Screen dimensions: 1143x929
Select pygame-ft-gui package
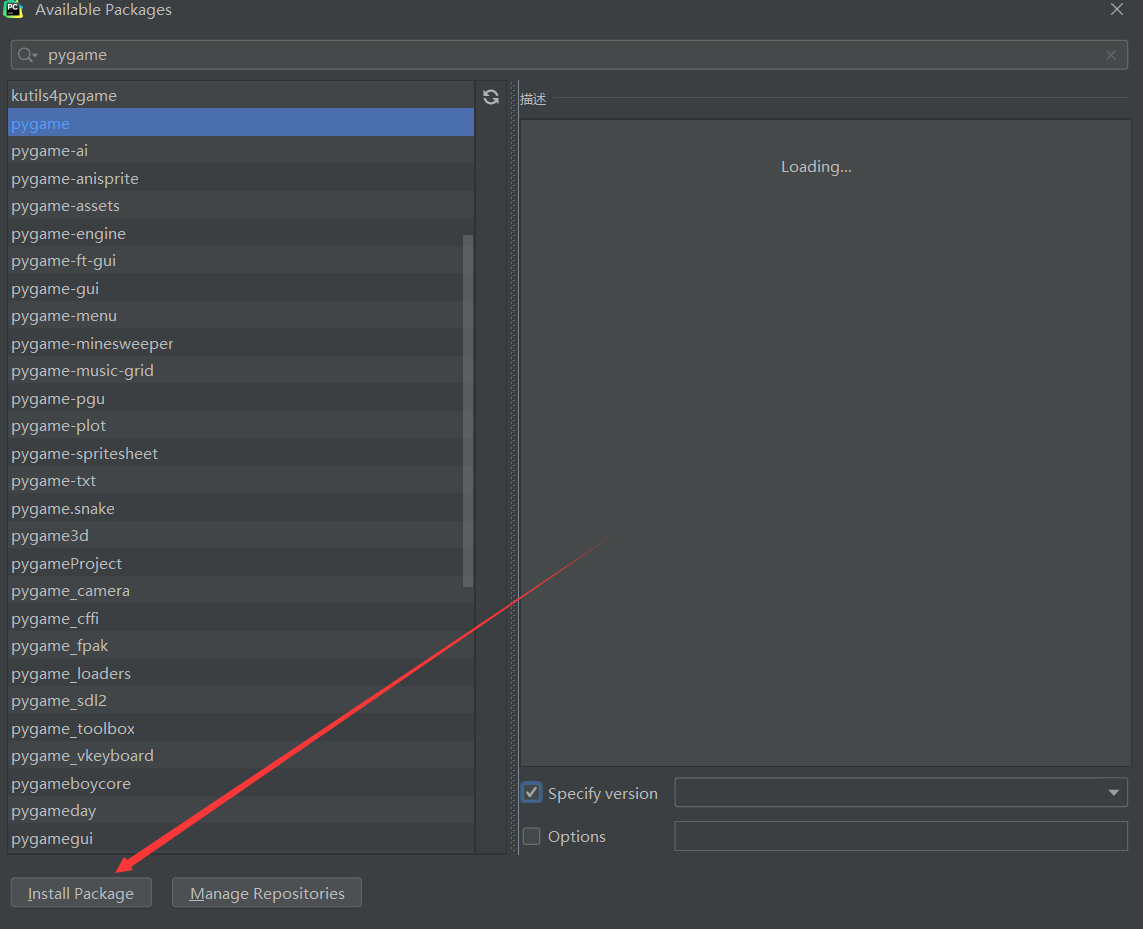pos(241,261)
